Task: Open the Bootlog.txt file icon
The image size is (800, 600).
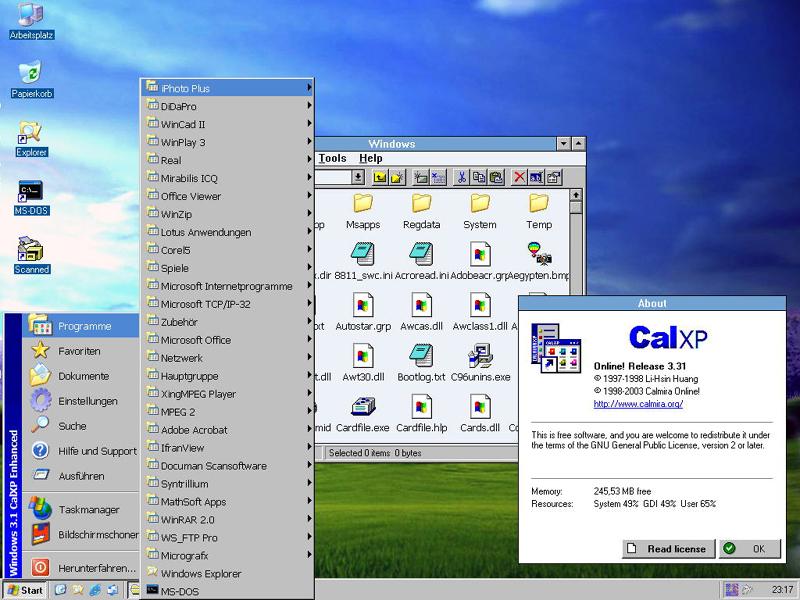Action: point(420,356)
